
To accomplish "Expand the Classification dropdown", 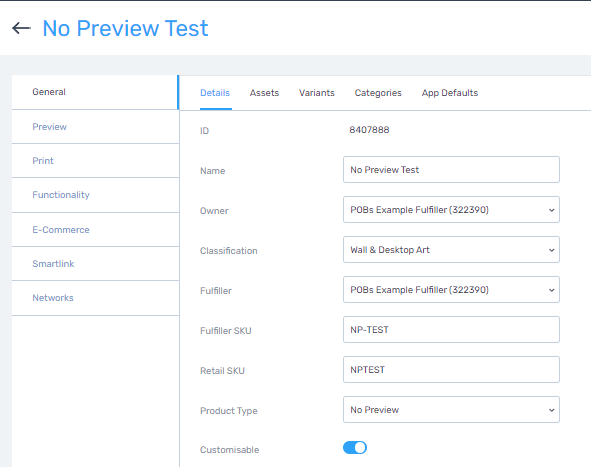I will tap(451, 250).
